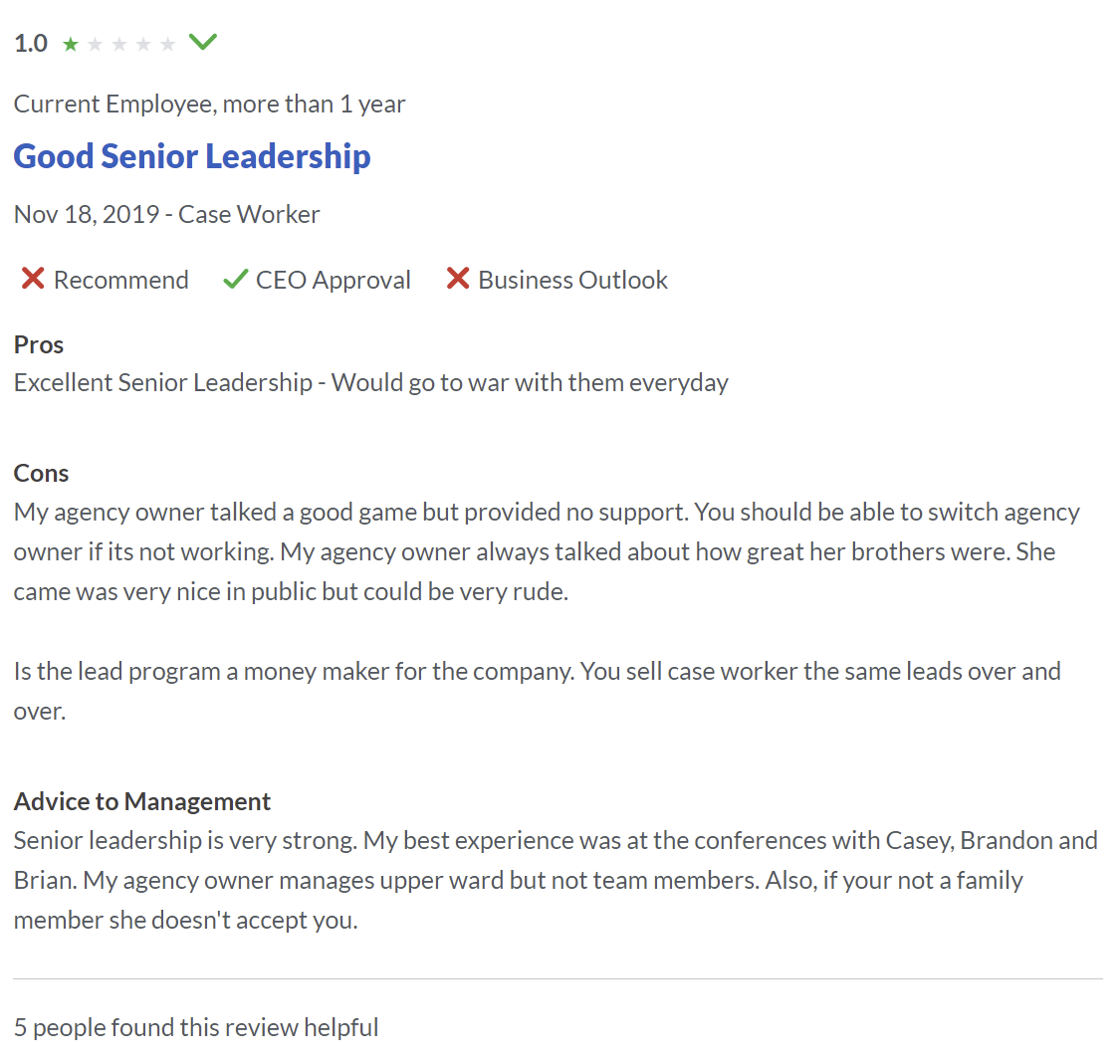This screenshot has height=1064, width=1120.
Task: Click the 1.0 rating number
Action: pyautogui.click(x=31, y=43)
